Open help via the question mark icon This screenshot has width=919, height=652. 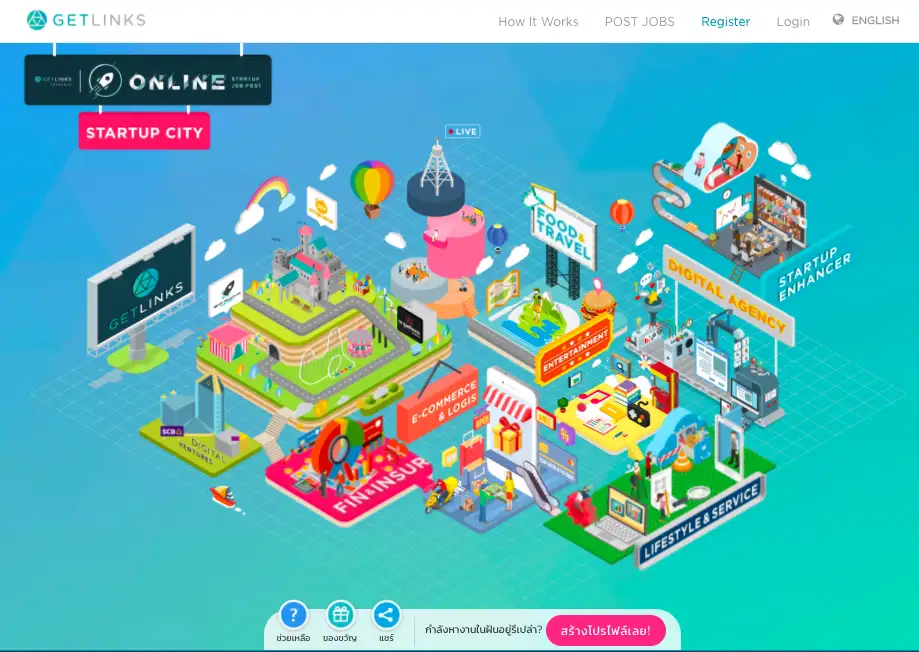tap(293, 615)
